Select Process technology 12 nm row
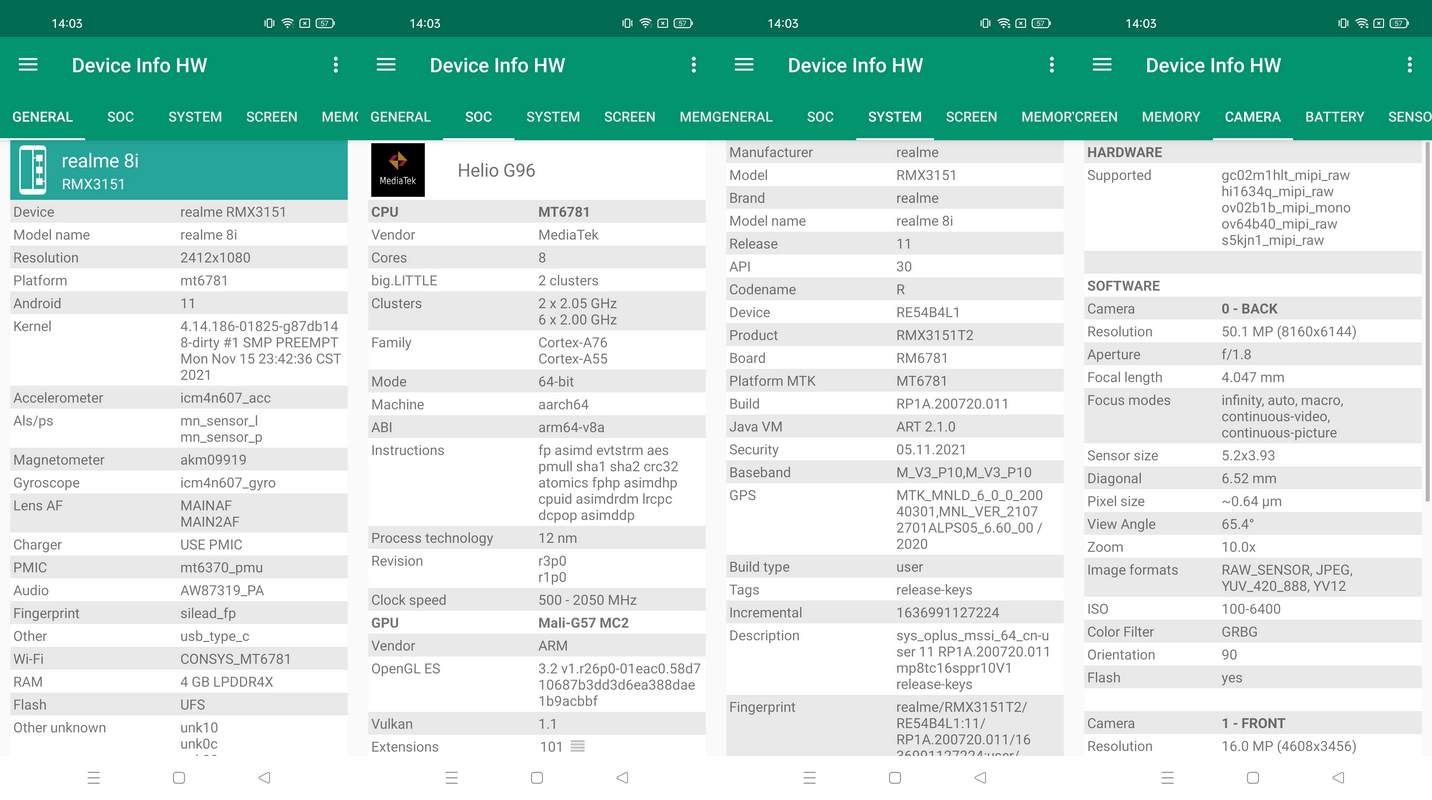This screenshot has height=800, width=1432. 537,538
